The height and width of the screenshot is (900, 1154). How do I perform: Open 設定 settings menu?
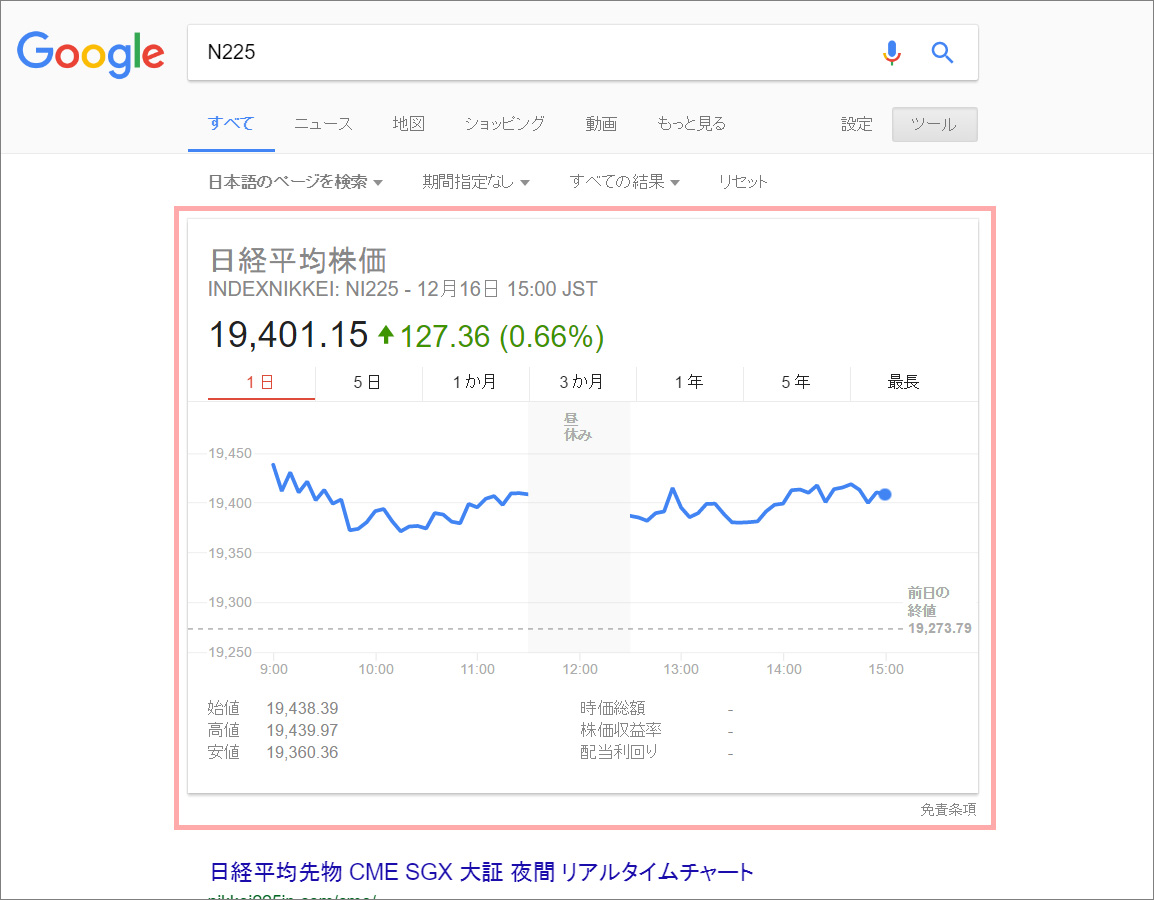point(857,124)
